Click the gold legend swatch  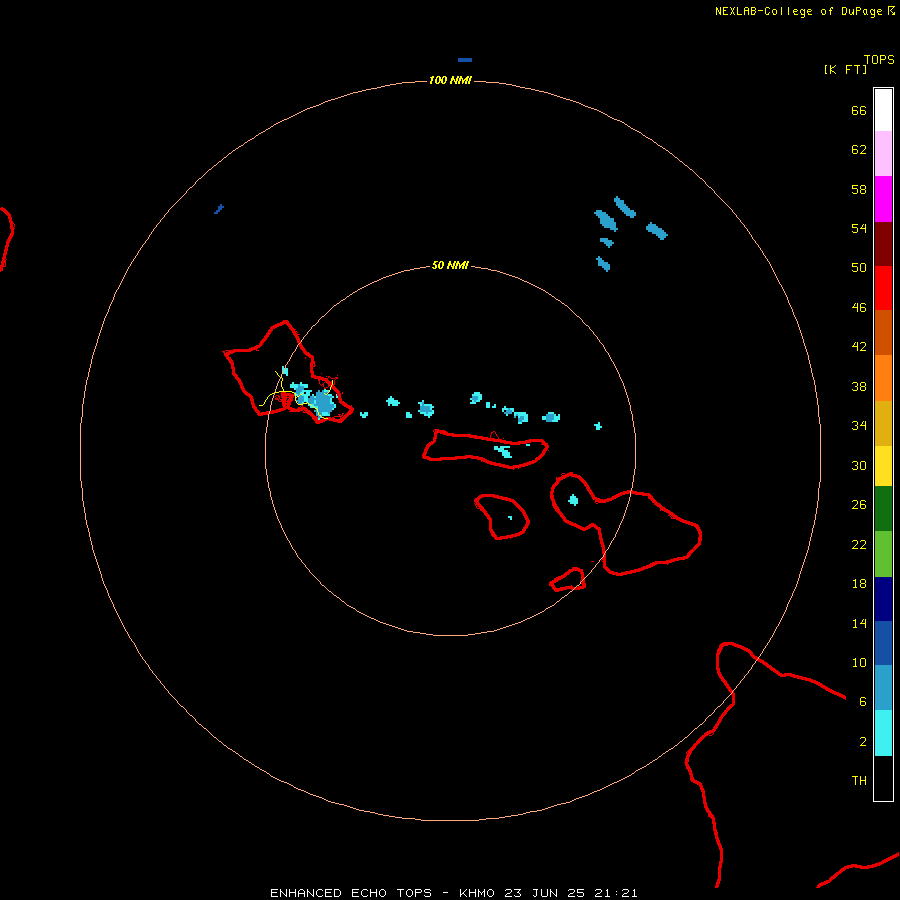(883, 423)
